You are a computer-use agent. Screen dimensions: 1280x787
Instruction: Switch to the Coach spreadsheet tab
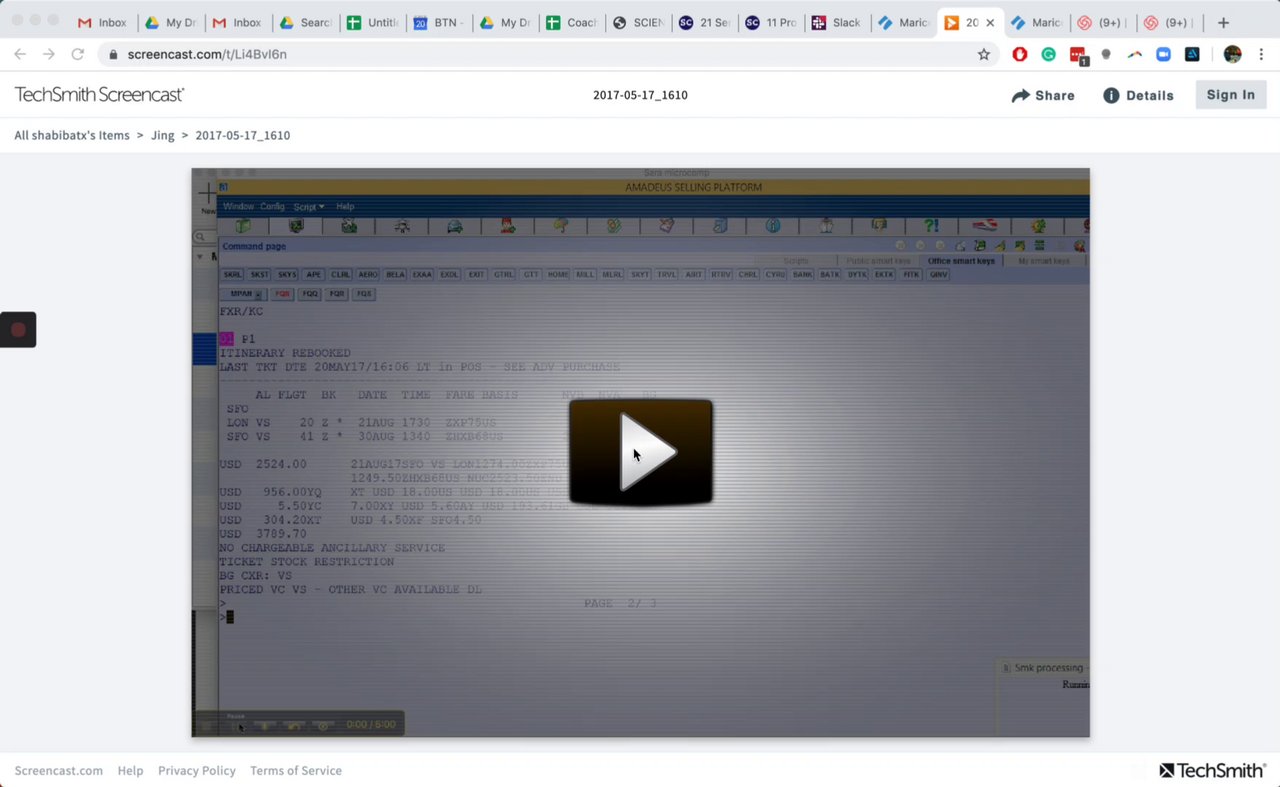pos(571,22)
